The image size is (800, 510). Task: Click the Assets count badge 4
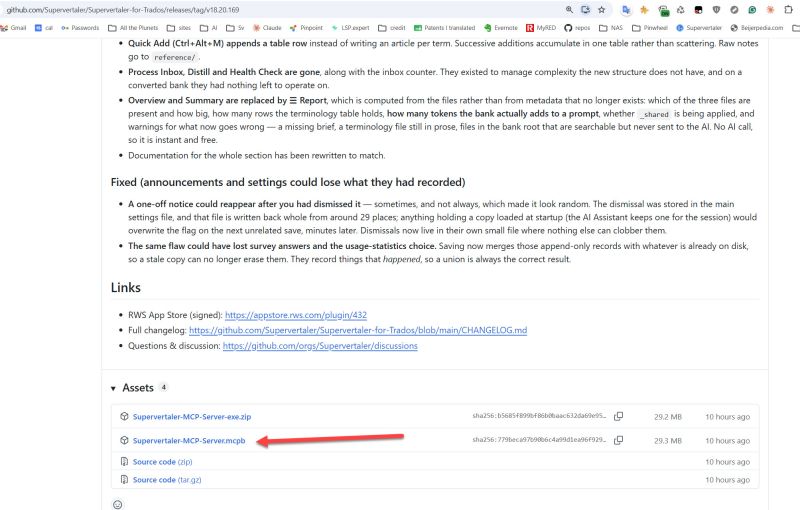tap(163, 387)
